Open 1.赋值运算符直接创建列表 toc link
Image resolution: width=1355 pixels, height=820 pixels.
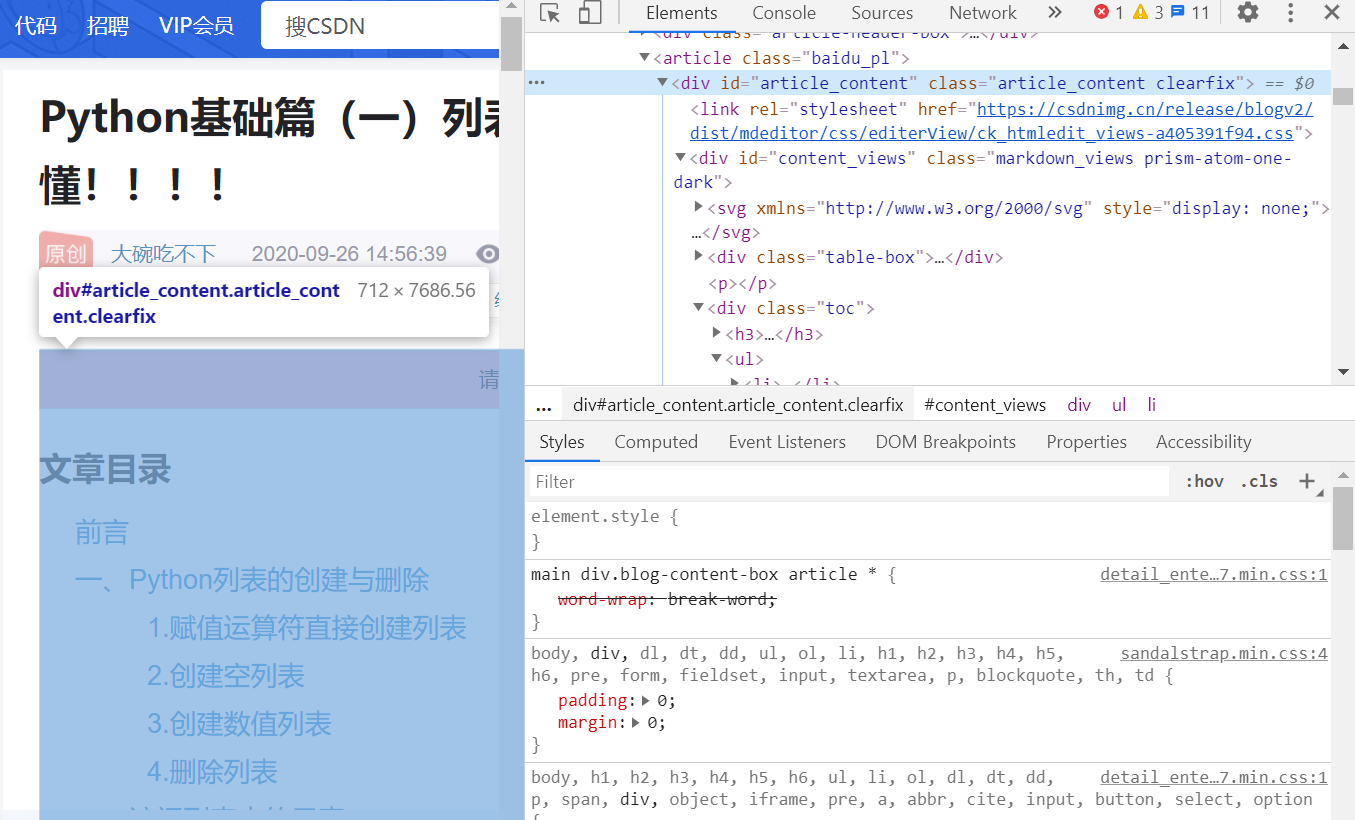click(307, 628)
